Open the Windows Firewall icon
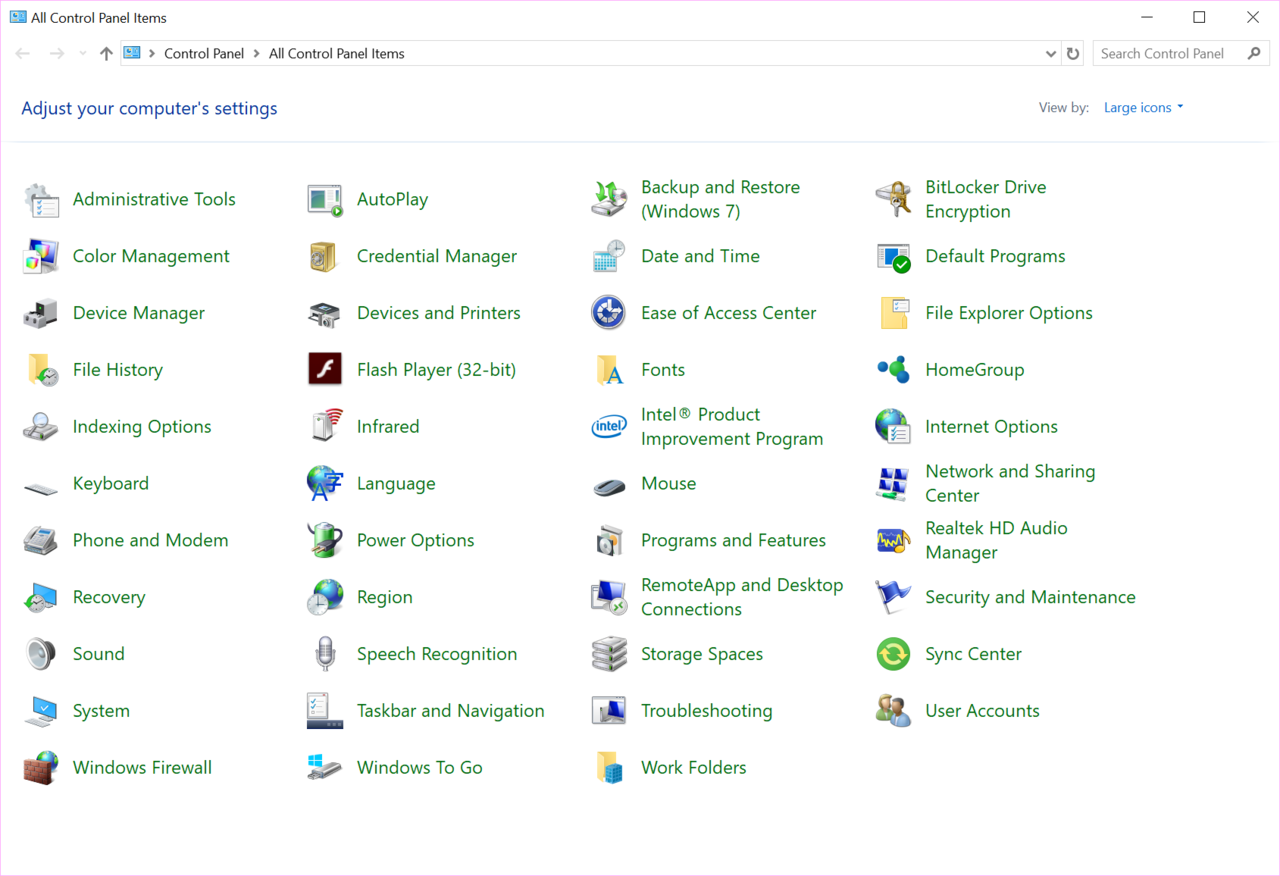Screen dimensions: 1280x876 (x=41, y=768)
